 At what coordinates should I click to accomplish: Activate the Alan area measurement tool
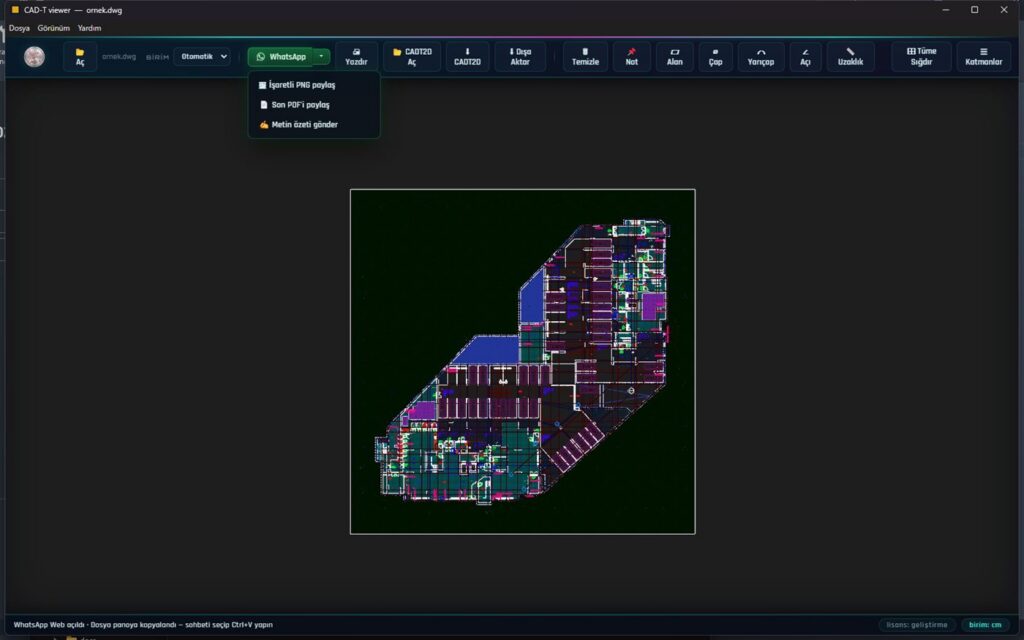(x=675, y=57)
